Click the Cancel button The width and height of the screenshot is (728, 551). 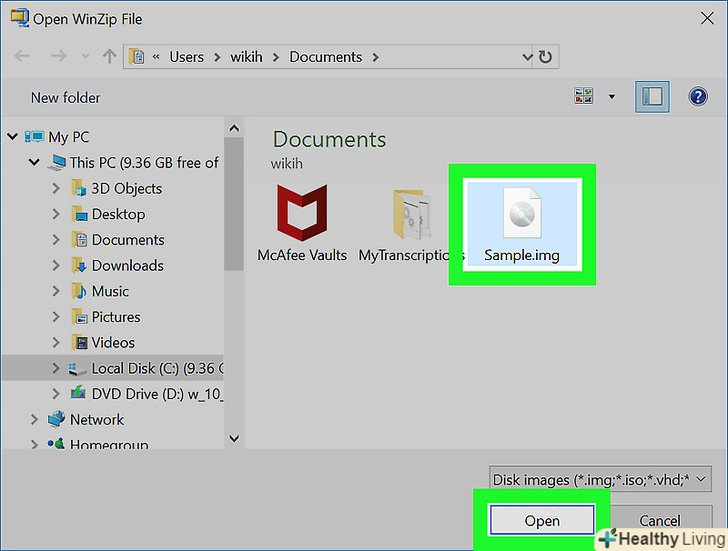660,520
